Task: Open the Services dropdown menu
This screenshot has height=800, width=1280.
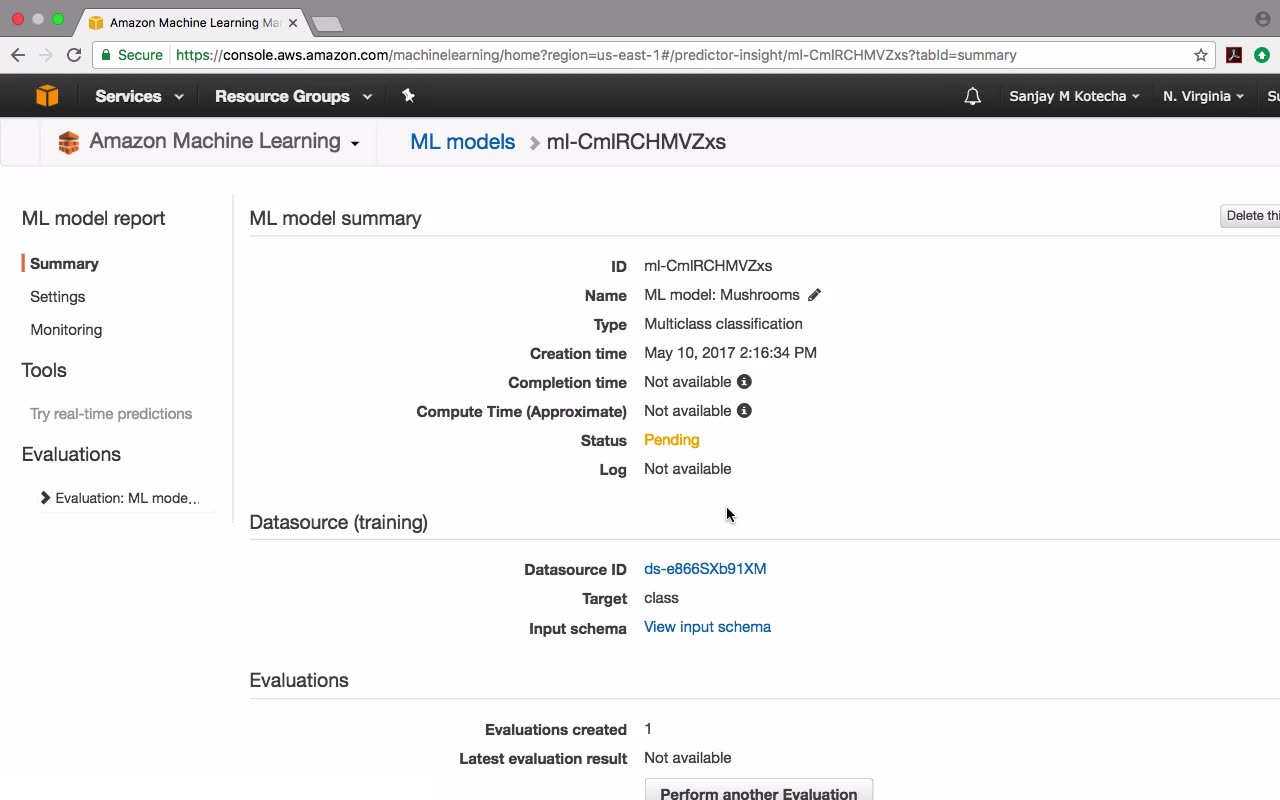Action: 139,96
